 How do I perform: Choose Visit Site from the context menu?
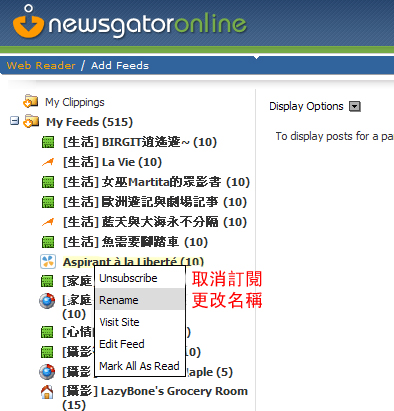pos(140,322)
